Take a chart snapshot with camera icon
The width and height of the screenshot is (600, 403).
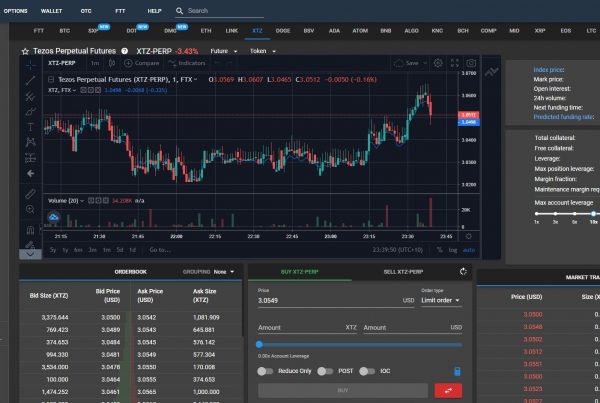pos(471,63)
